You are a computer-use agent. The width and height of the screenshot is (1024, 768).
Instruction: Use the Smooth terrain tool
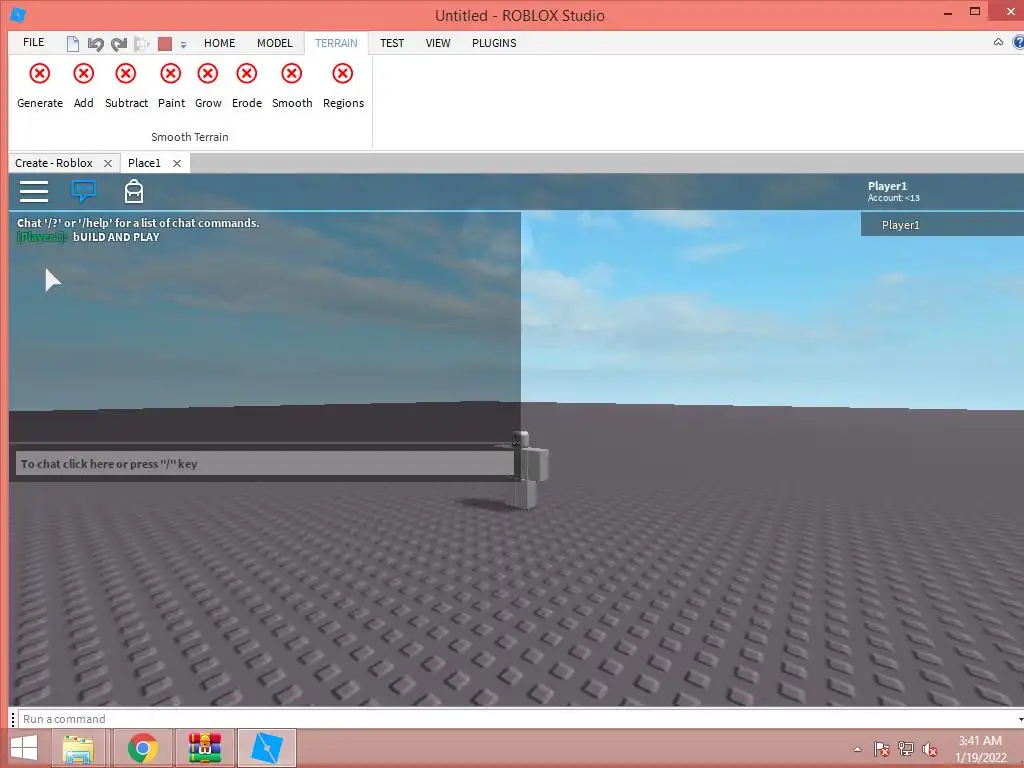292,86
